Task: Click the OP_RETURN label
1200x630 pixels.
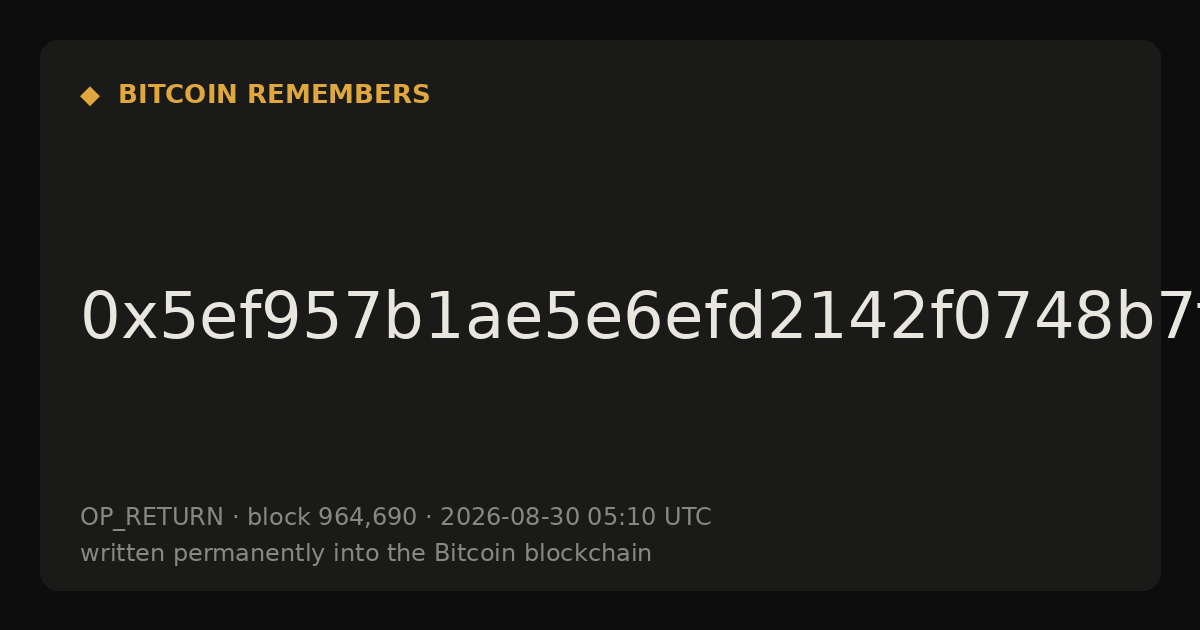Action: click(x=152, y=518)
